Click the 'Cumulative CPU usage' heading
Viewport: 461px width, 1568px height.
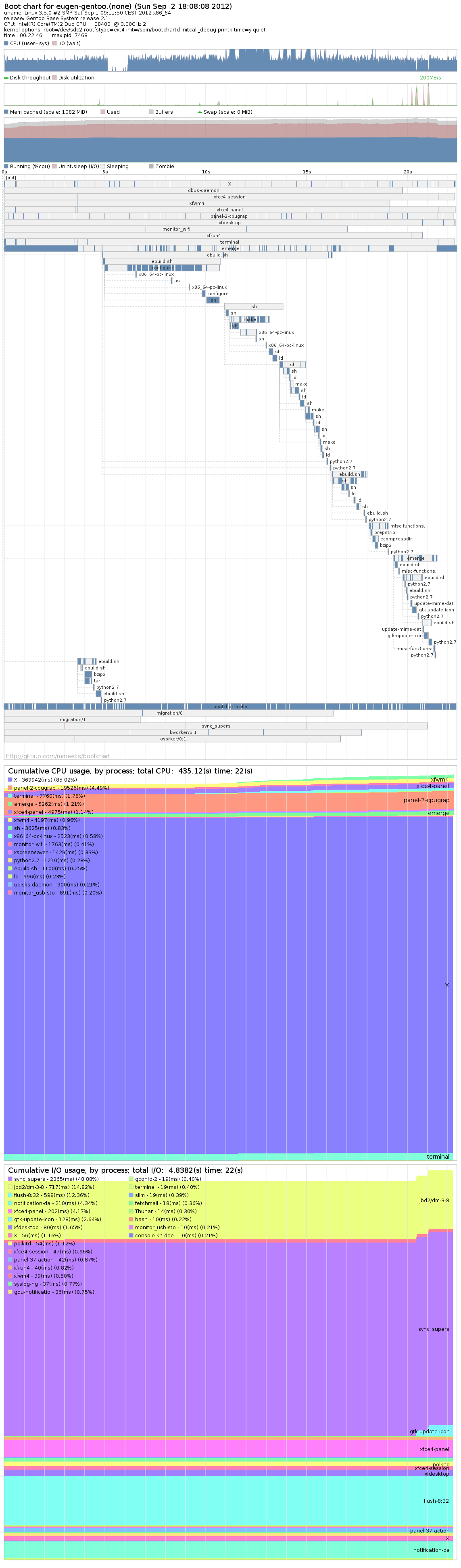130,771
